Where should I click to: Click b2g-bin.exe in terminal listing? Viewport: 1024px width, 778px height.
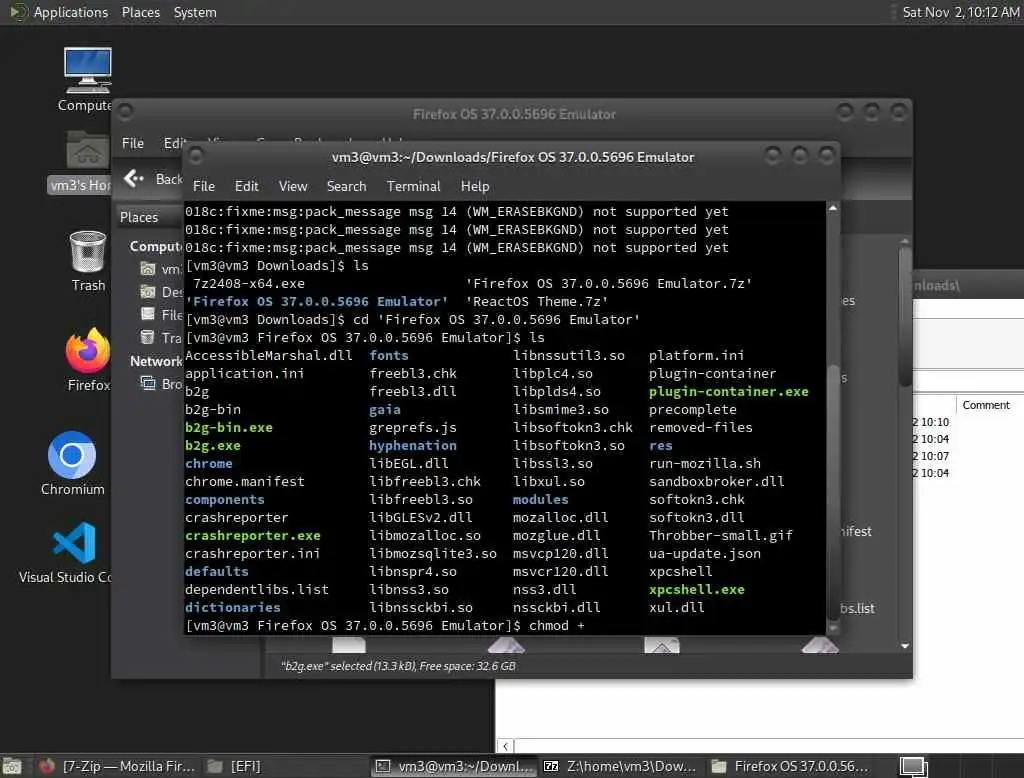click(x=229, y=427)
